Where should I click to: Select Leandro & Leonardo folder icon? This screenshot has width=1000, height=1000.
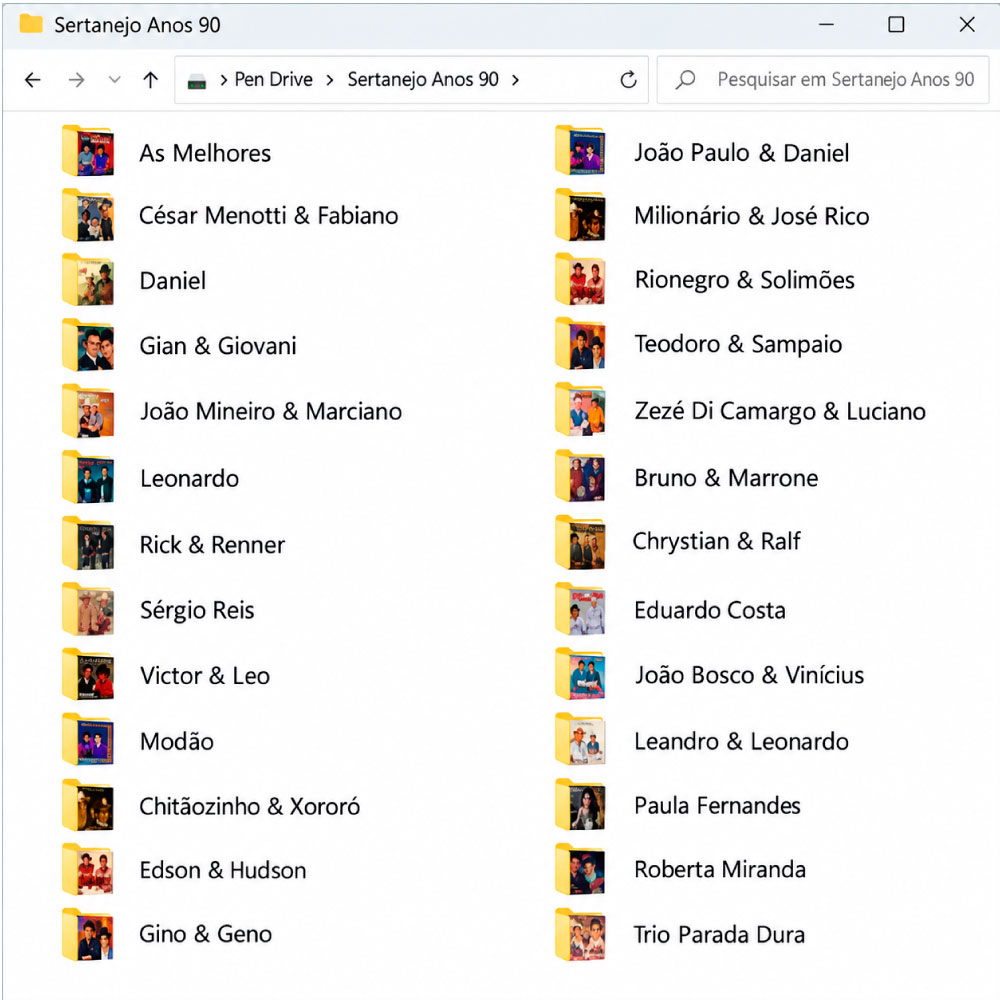[580, 740]
